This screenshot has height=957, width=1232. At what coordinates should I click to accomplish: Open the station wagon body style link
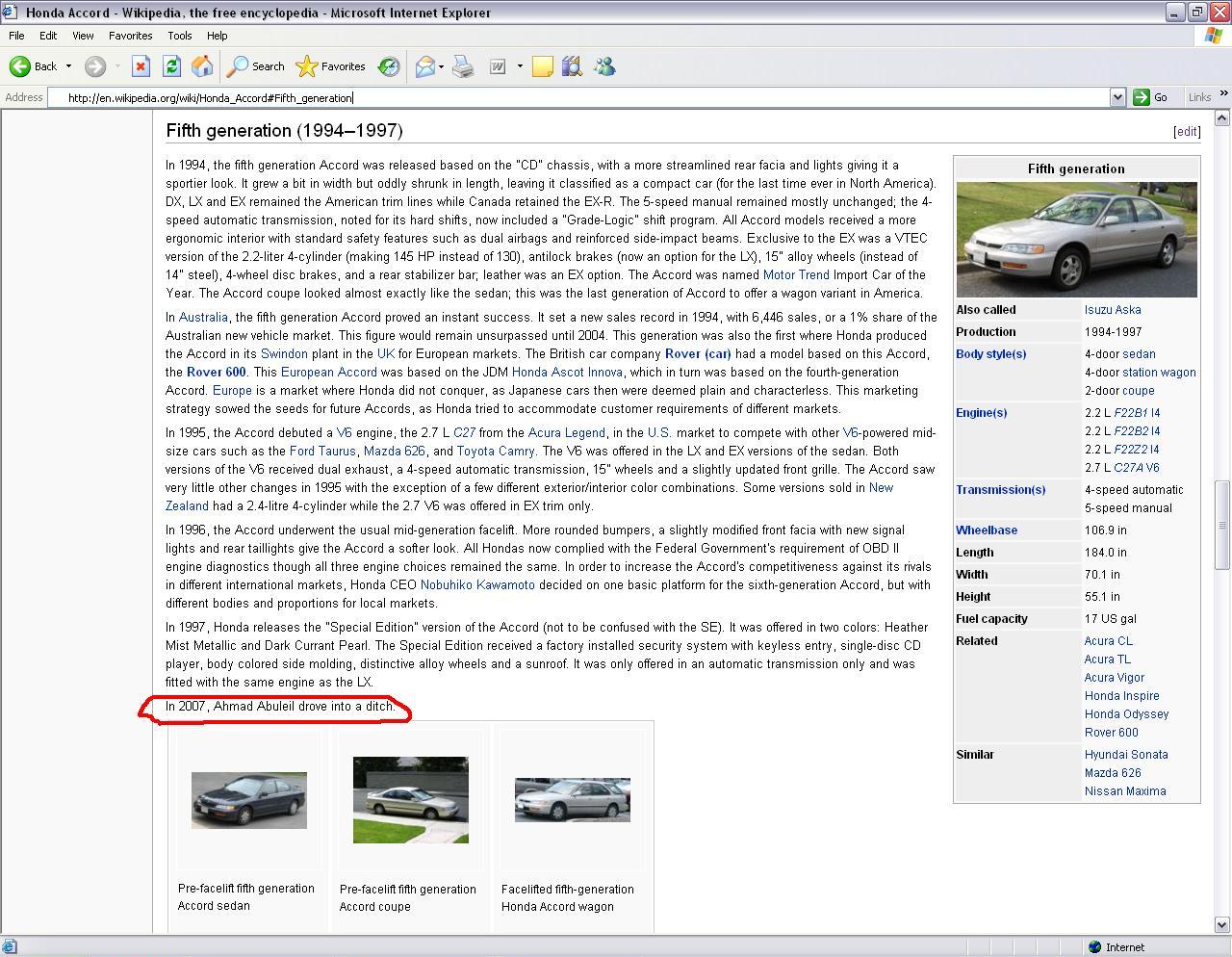point(1159,373)
